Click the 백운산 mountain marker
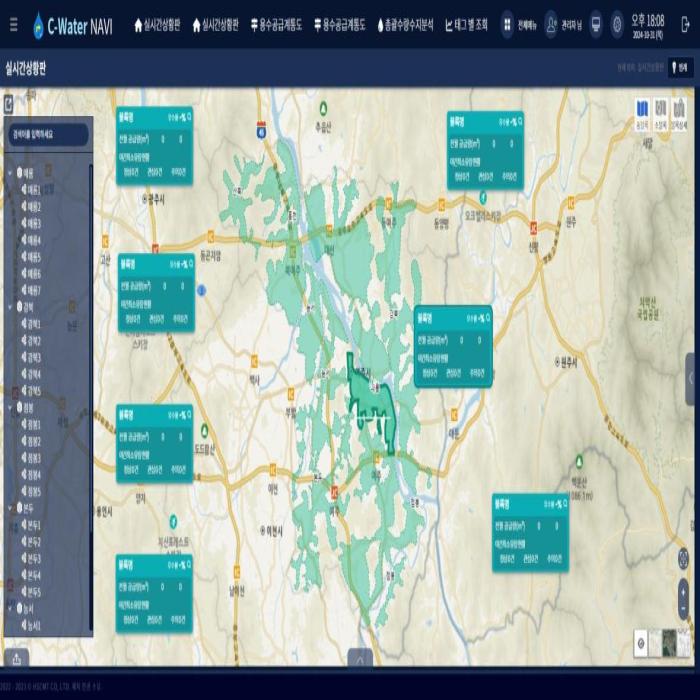The image size is (700, 700). tap(579, 460)
